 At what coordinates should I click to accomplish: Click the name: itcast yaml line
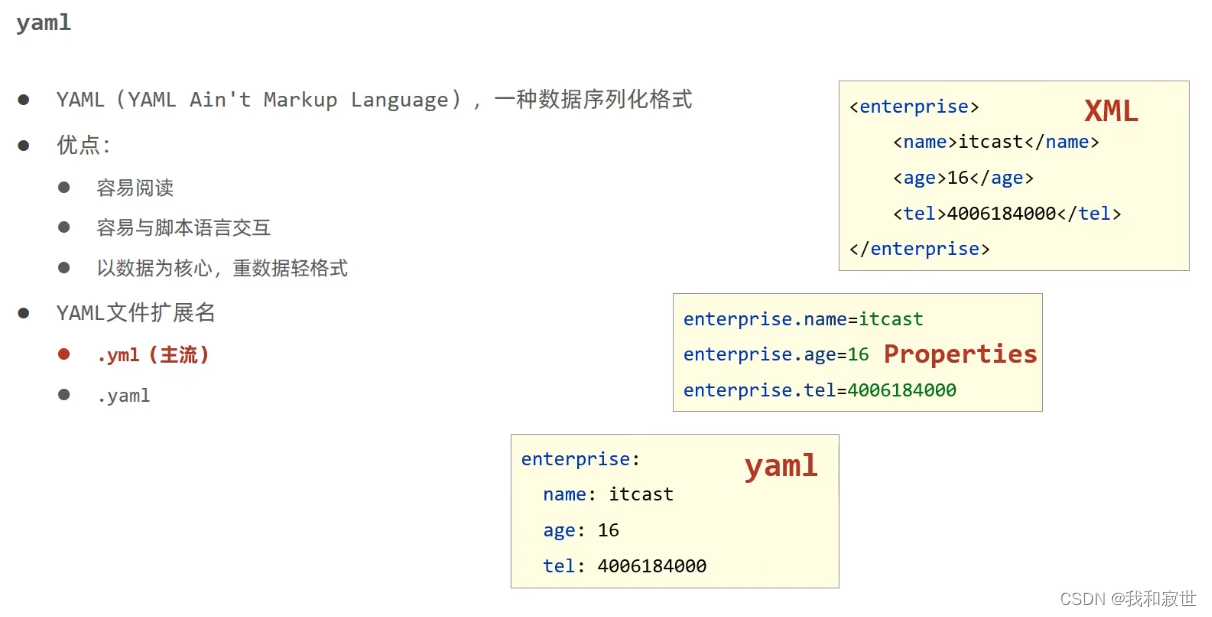[x=608, y=494]
